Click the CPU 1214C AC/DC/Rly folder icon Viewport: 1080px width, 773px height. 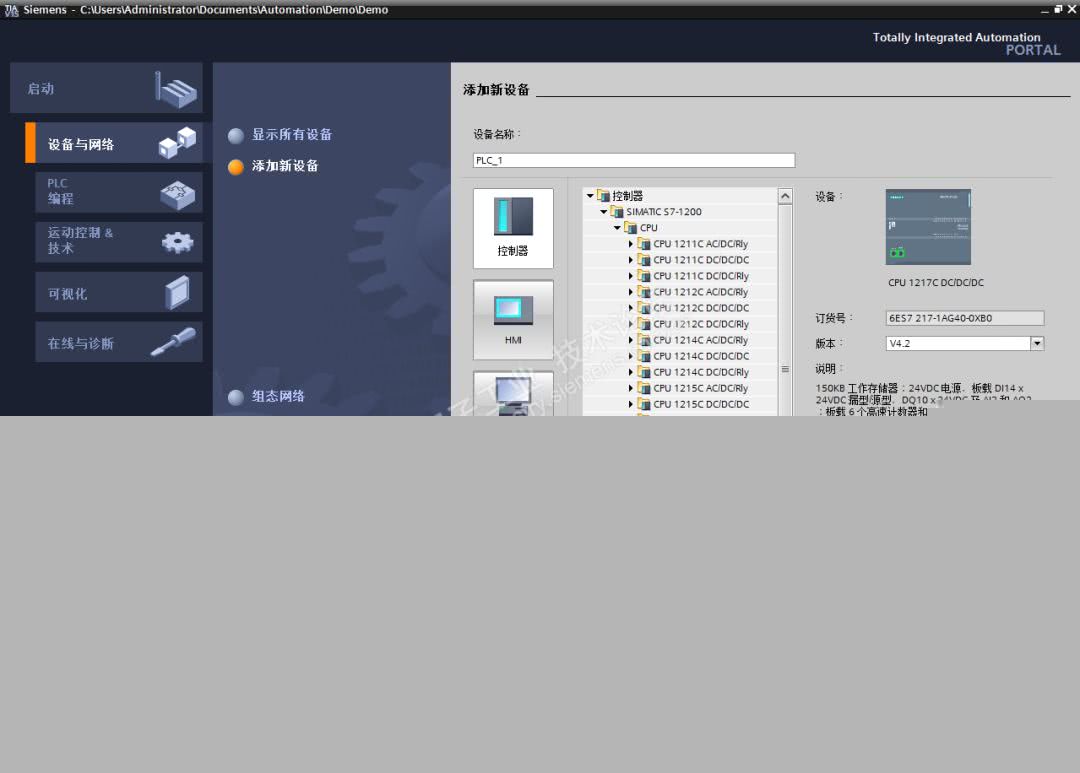coord(644,340)
